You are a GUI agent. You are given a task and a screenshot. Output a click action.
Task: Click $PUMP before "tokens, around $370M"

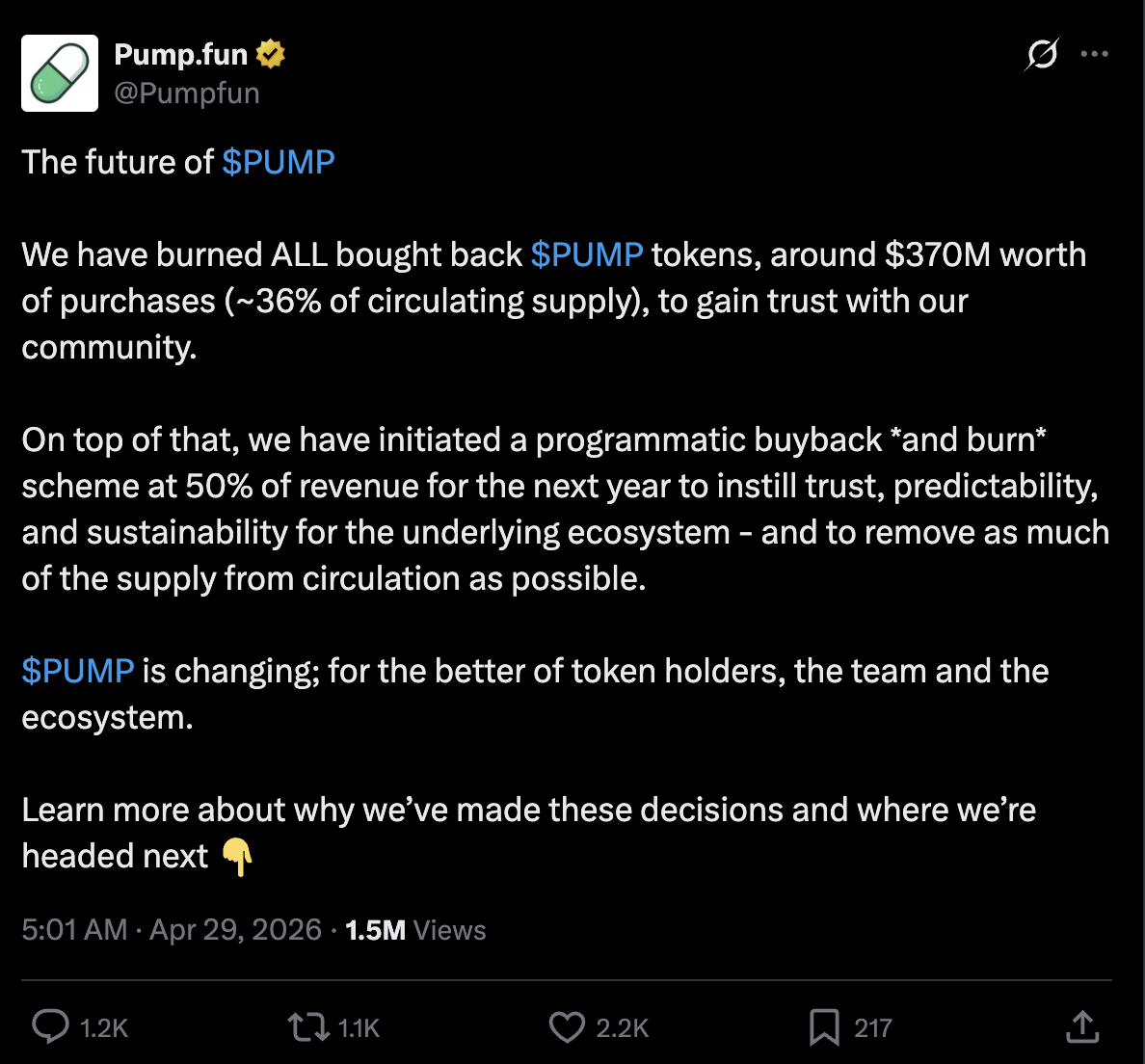(586, 254)
